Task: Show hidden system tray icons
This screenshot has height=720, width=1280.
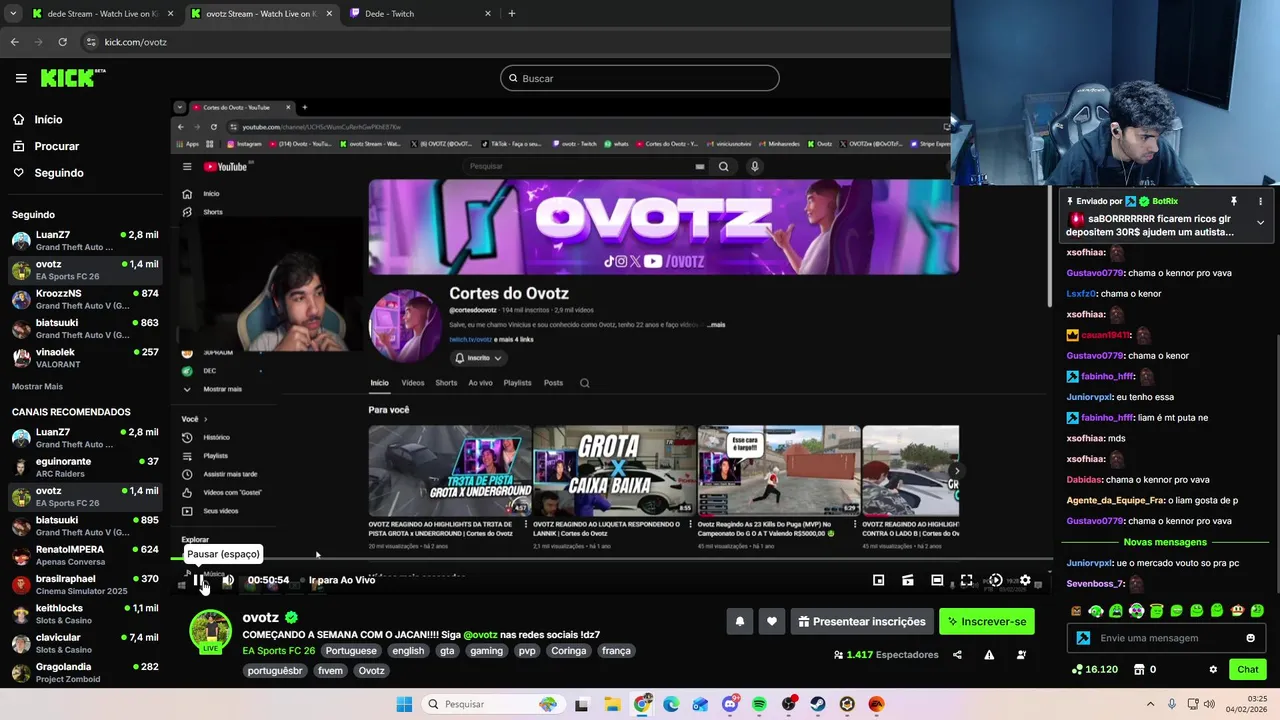Action: [1150, 704]
